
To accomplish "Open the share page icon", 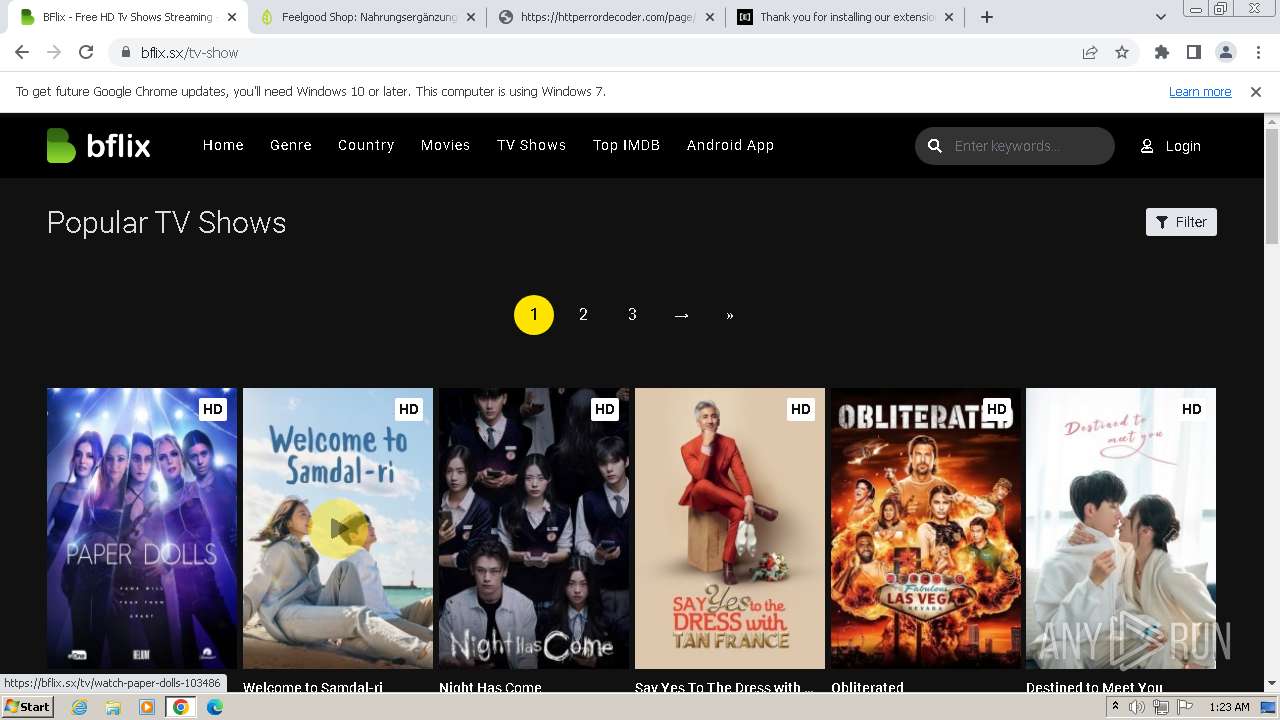I will pos(1090,52).
